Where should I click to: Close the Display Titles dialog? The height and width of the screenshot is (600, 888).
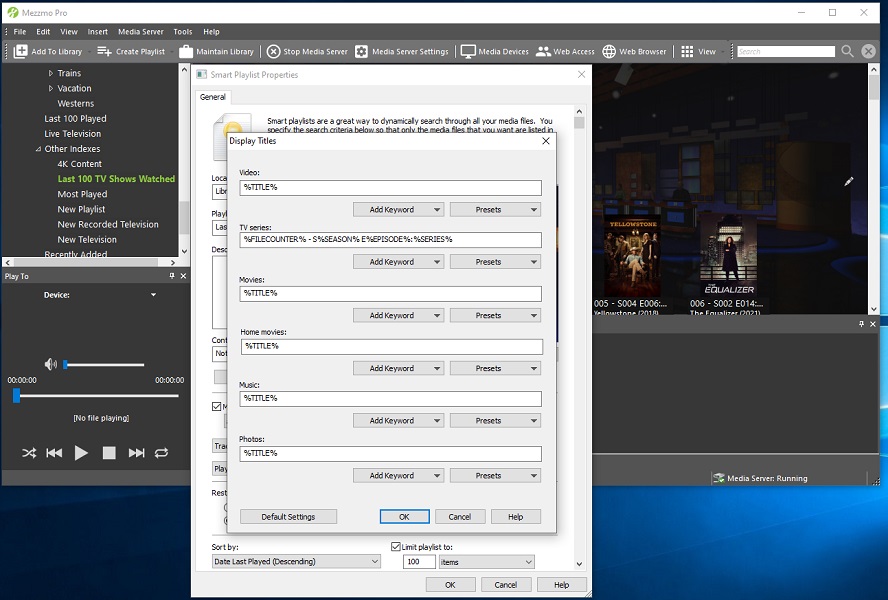545,141
